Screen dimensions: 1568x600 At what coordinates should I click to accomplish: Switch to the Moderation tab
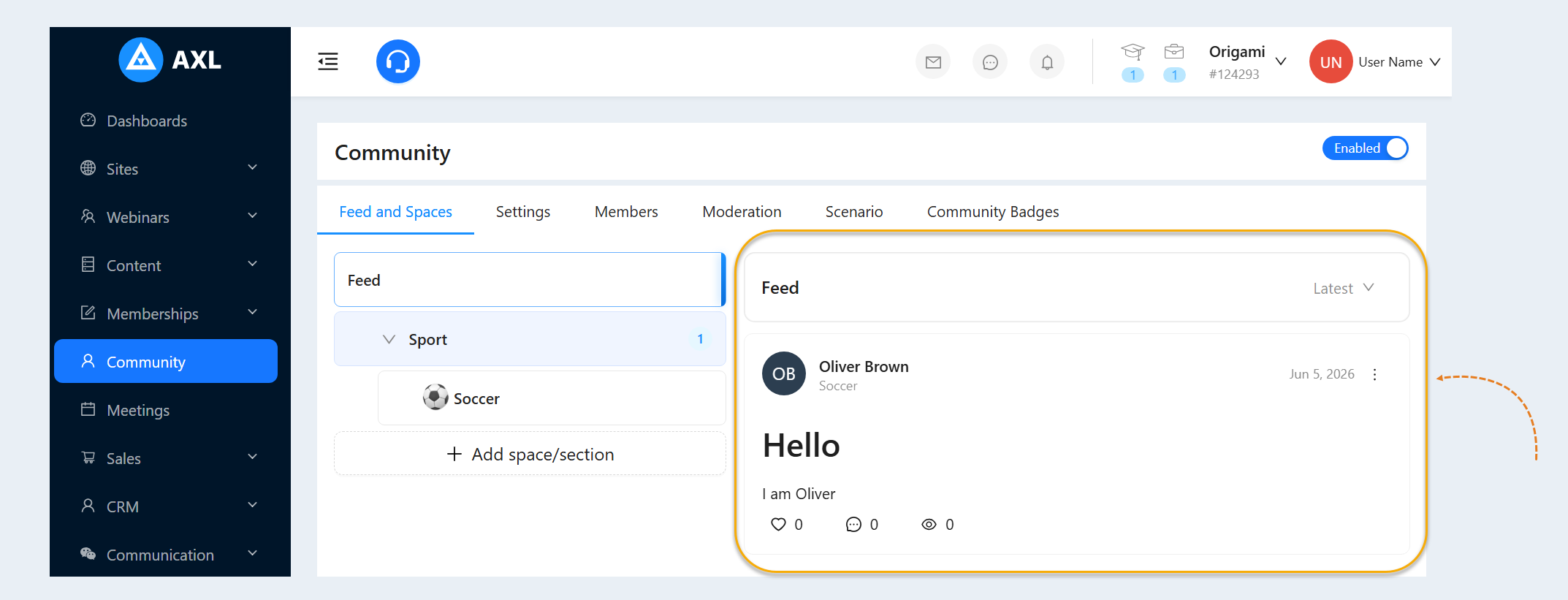point(742,212)
